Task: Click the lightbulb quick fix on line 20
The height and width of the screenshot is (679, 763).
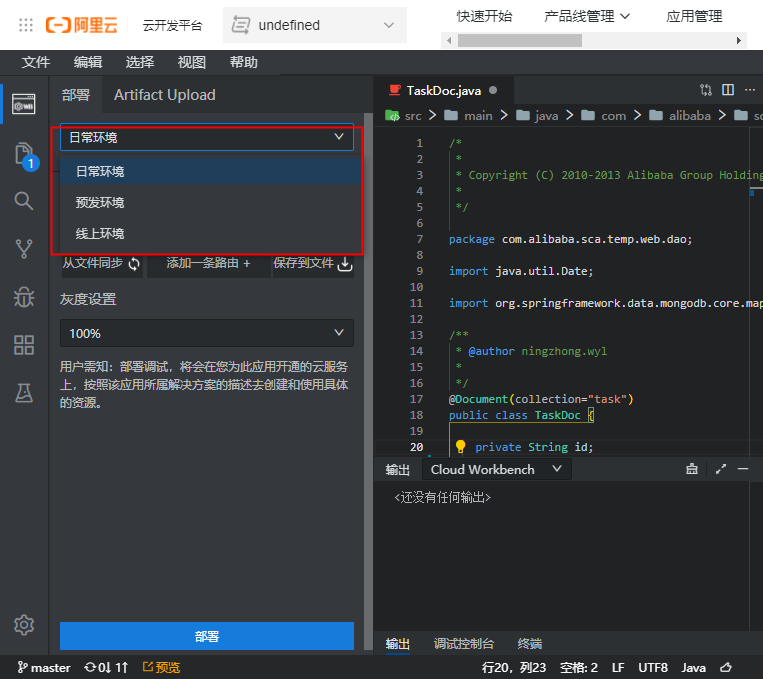Action: (460, 446)
